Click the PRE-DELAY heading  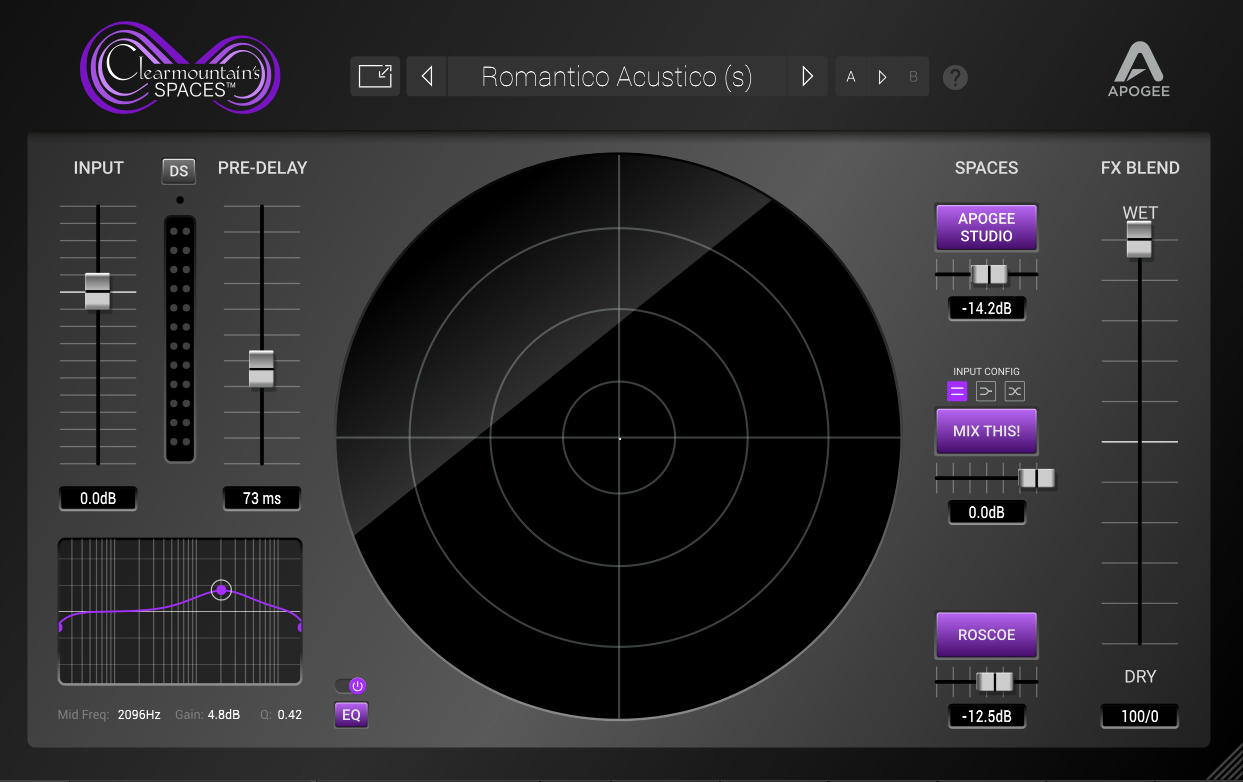click(x=262, y=168)
